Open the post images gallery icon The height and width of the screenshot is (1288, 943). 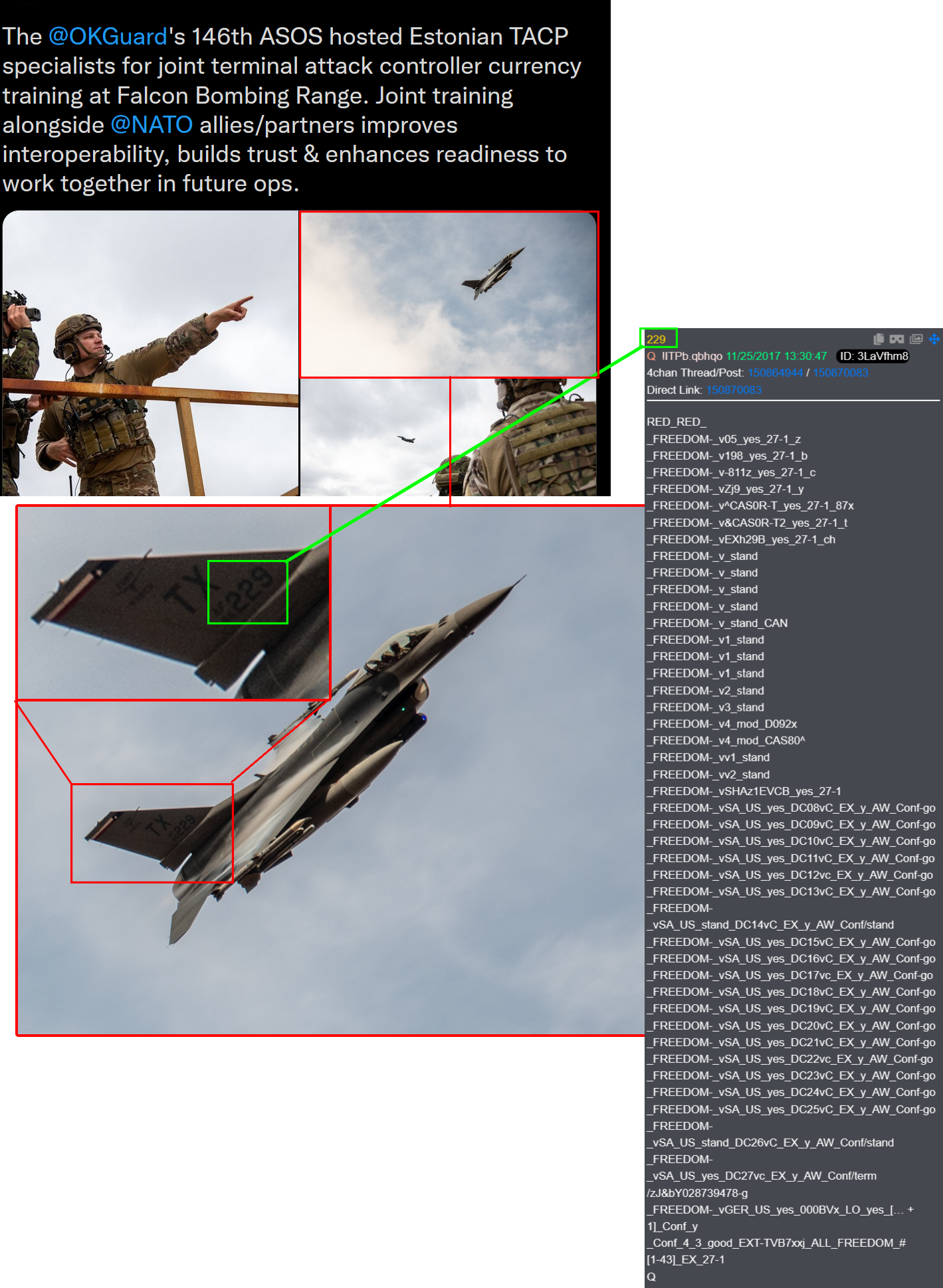(x=916, y=339)
